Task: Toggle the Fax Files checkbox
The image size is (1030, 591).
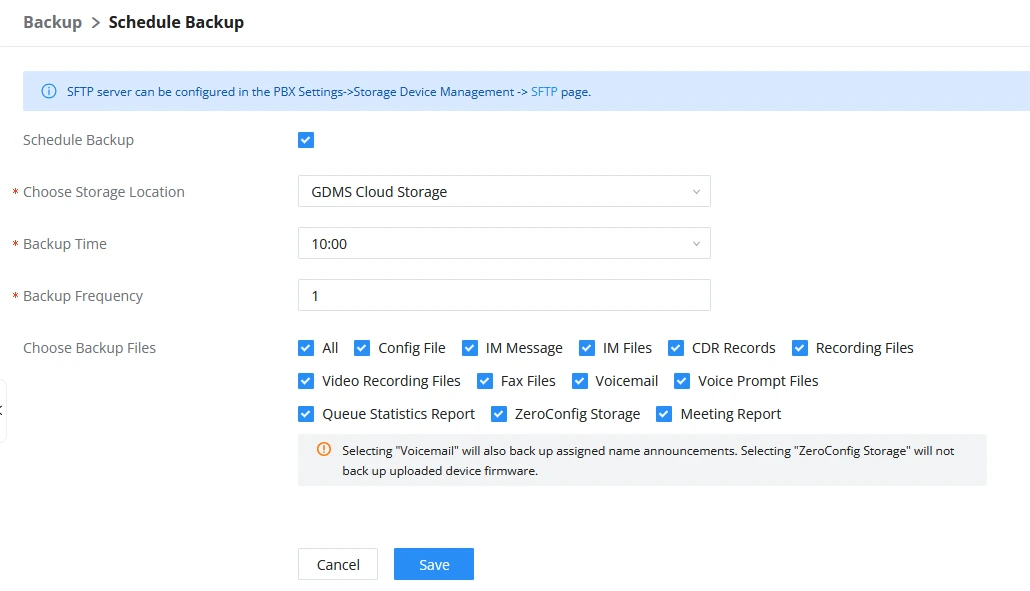Action: pyautogui.click(x=485, y=381)
